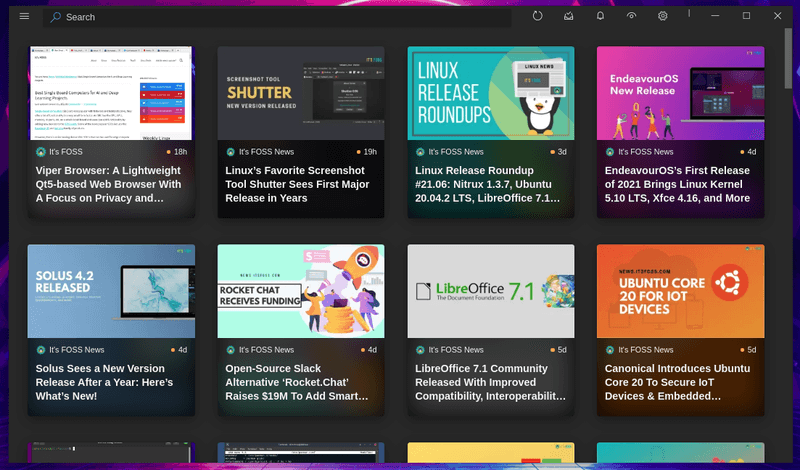Click 'It's FOSS' source label on Viper card
800x470 pixels.
pyautogui.click(x=66, y=152)
